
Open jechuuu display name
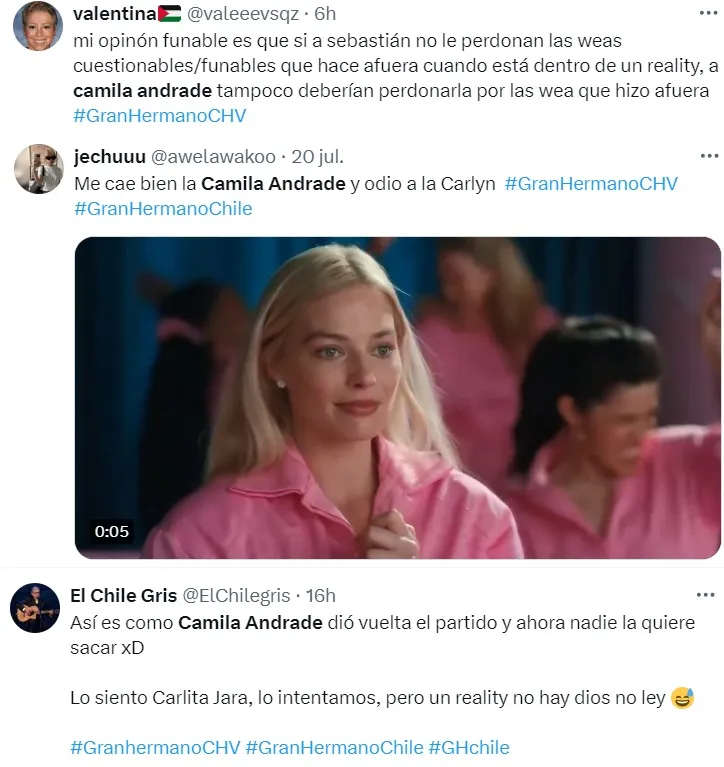pyautogui.click(x=110, y=157)
